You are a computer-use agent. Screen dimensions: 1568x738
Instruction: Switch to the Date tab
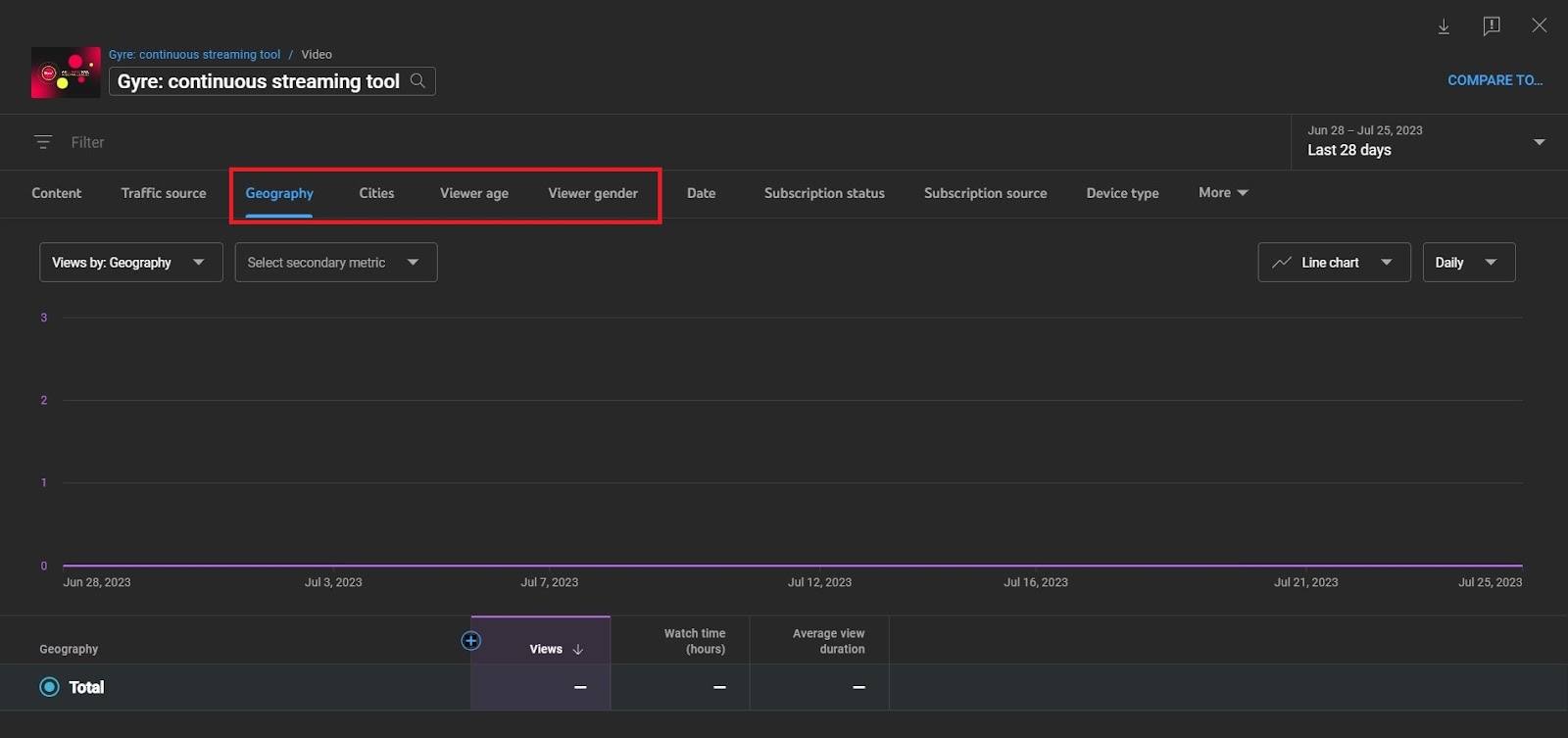pyautogui.click(x=701, y=193)
